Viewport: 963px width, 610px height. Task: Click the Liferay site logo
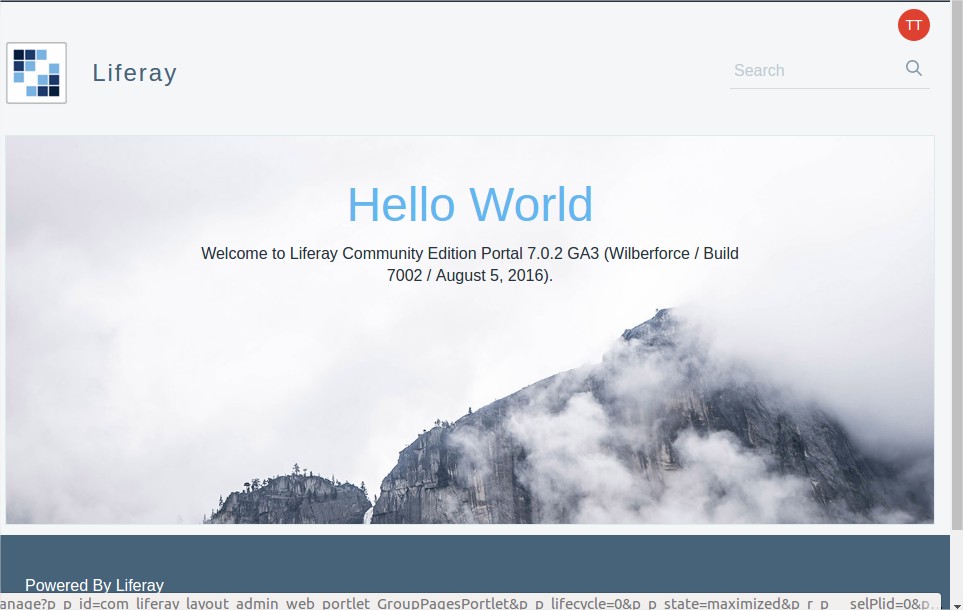click(x=36, y=73)
